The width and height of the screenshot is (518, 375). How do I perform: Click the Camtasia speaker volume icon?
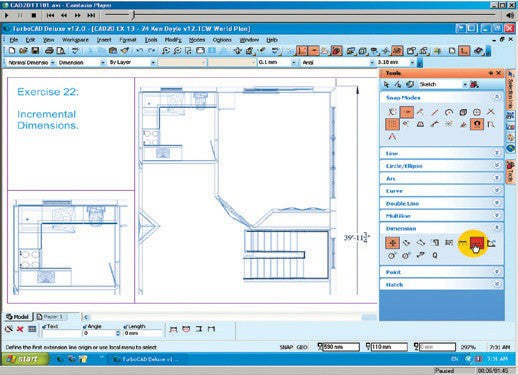pyautogui.click(x=510, y=15)
